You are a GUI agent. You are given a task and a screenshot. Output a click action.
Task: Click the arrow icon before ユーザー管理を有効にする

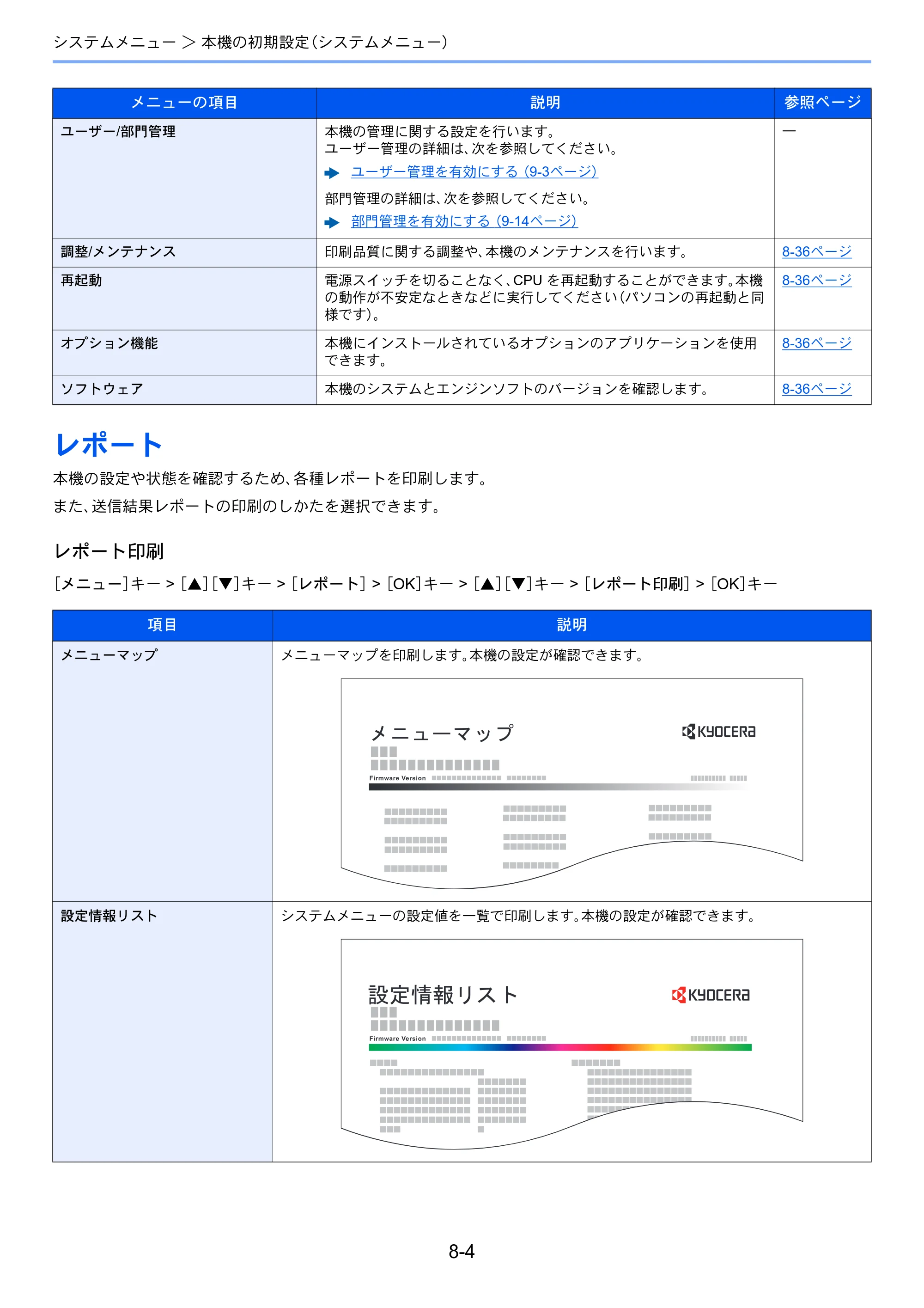pyautogui.click(x=331, y=172)
